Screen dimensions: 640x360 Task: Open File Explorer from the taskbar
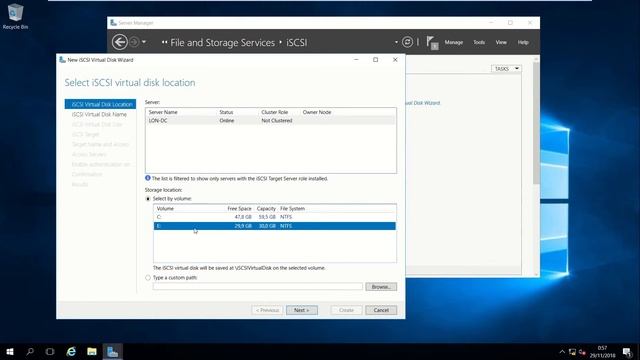[92, 351]
